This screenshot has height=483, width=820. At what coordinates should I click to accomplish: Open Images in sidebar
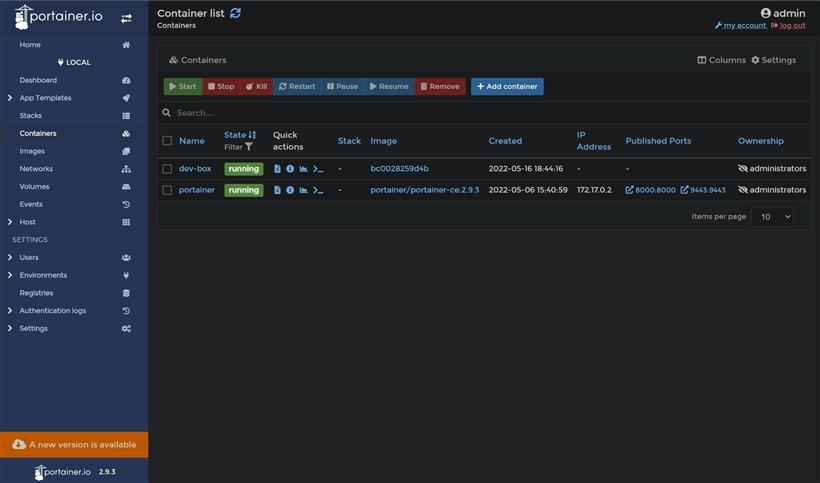32,152
